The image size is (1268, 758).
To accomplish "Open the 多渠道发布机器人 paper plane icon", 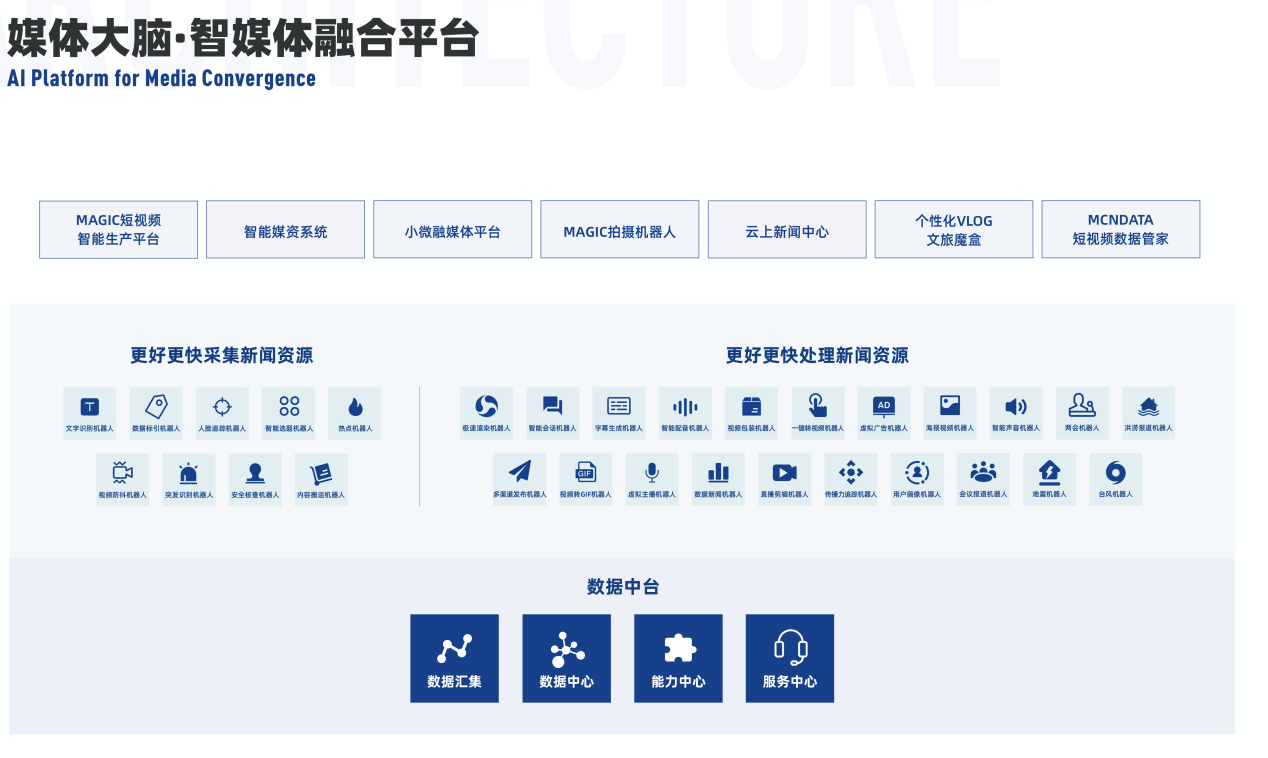I will coord(520,472).
